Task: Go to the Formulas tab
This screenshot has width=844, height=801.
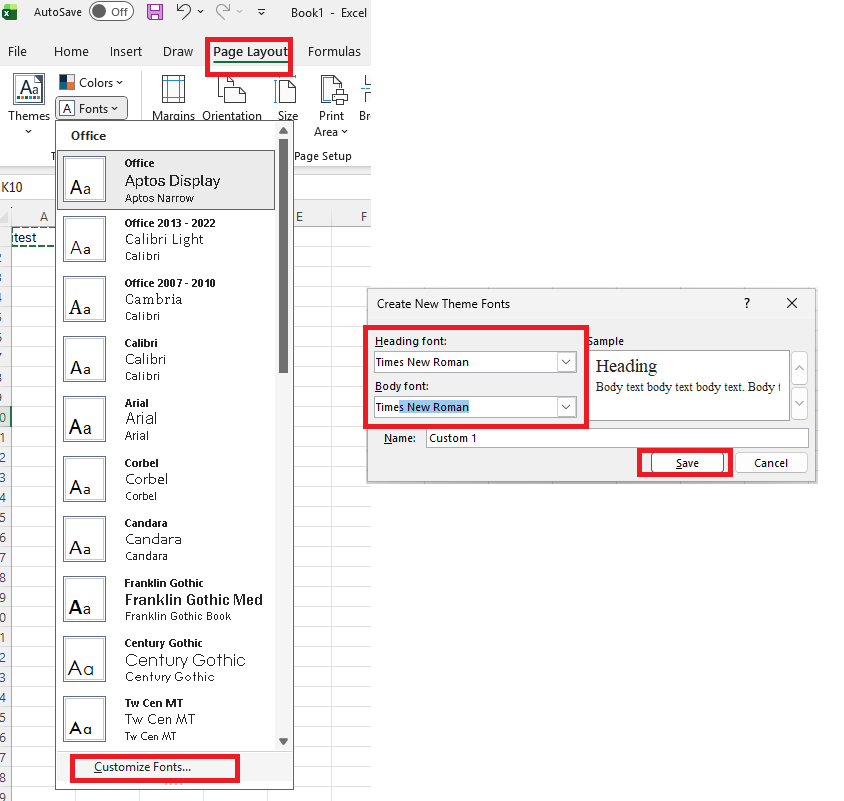Action: click(334, 52)
